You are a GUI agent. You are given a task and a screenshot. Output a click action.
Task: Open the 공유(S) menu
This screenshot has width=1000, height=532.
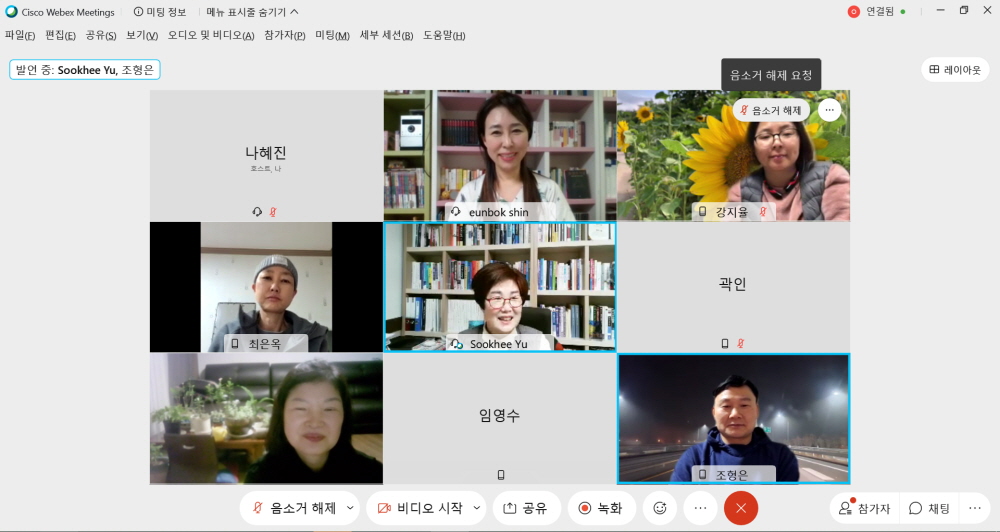pyautogui.click(x=101, y=36)
